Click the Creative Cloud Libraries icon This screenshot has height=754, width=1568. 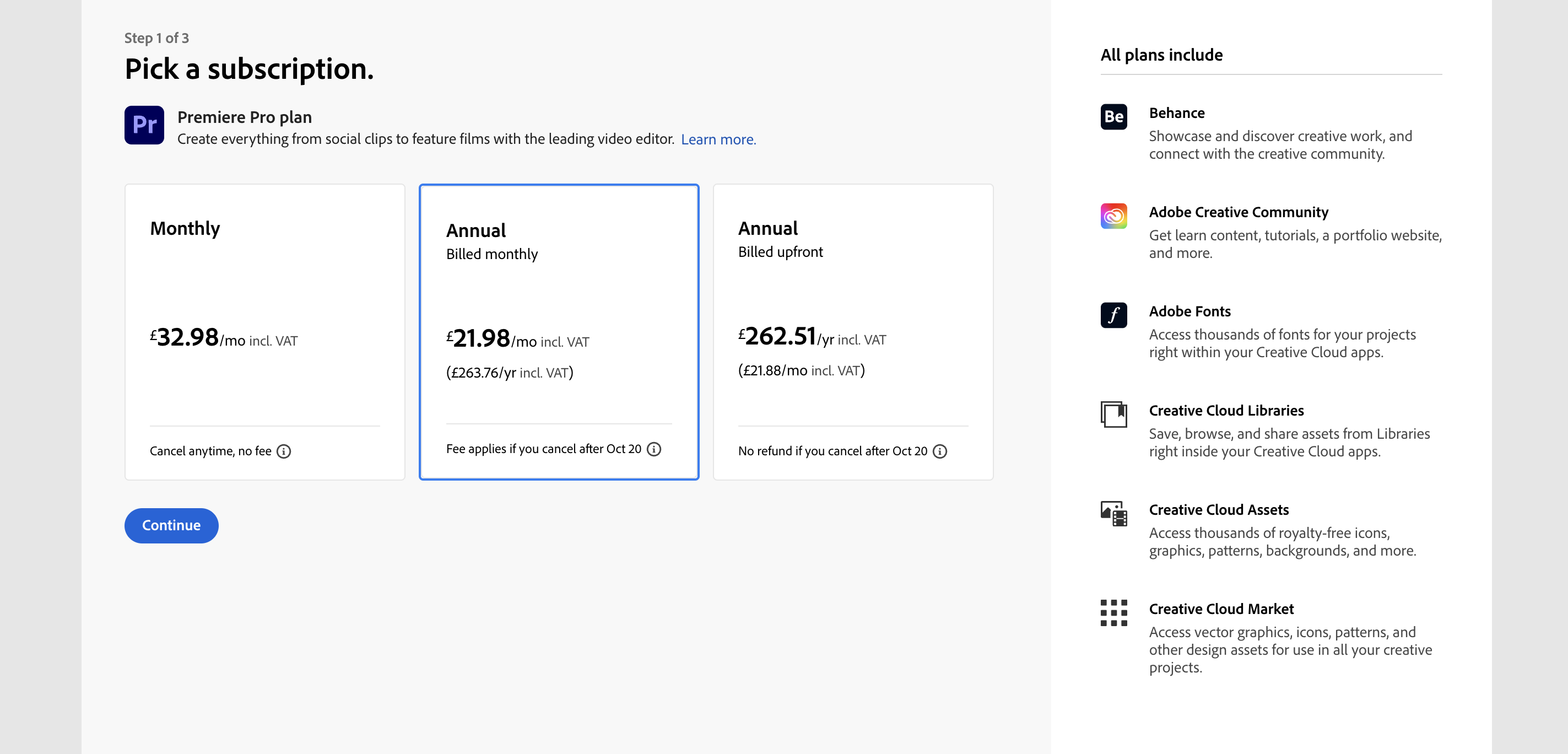tap(1113, 415)
